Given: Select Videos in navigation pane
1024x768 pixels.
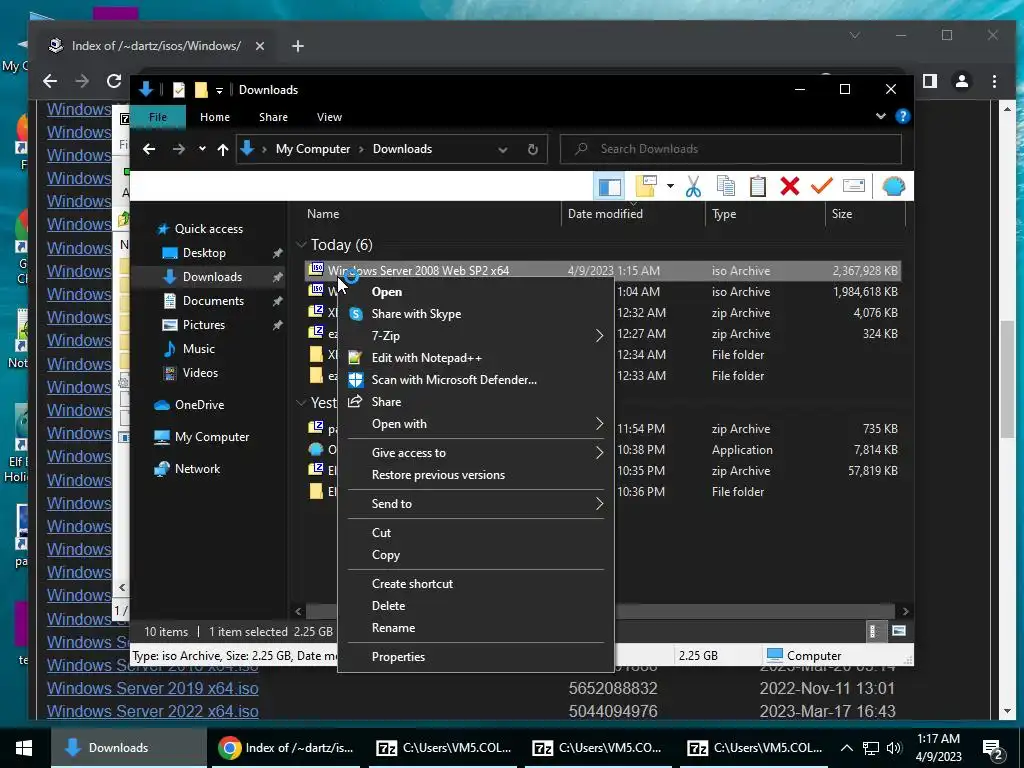Looking at the screenshot, I should (200, 373).
